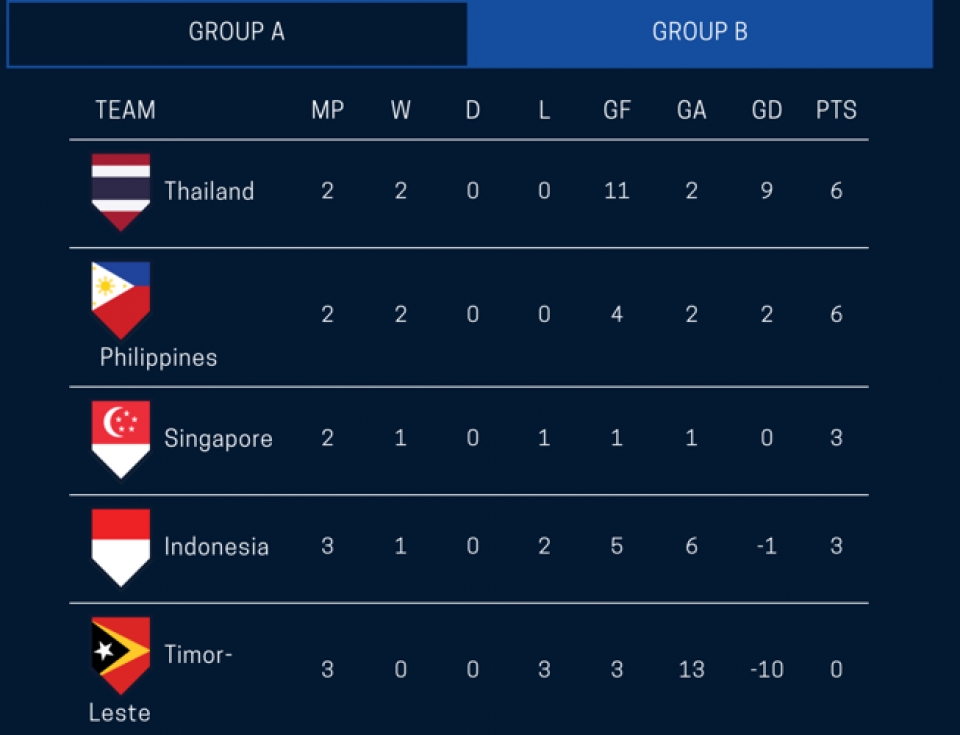Click the Philippines flag crest icon
Screen dimensions: 960x735
tap(120, 295)
